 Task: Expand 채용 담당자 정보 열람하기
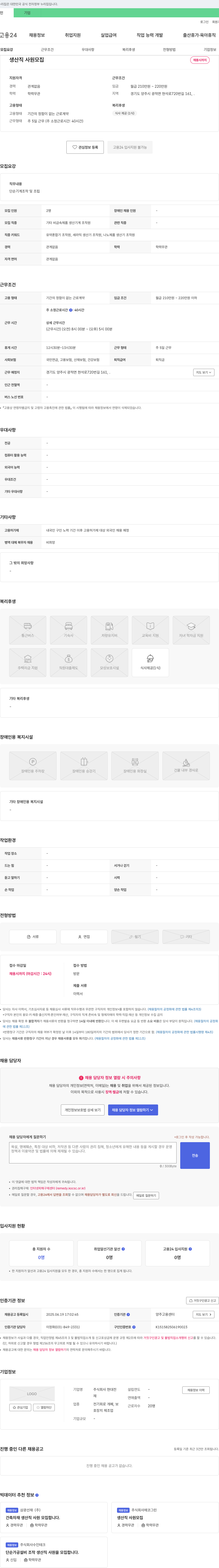point(133,1110)
